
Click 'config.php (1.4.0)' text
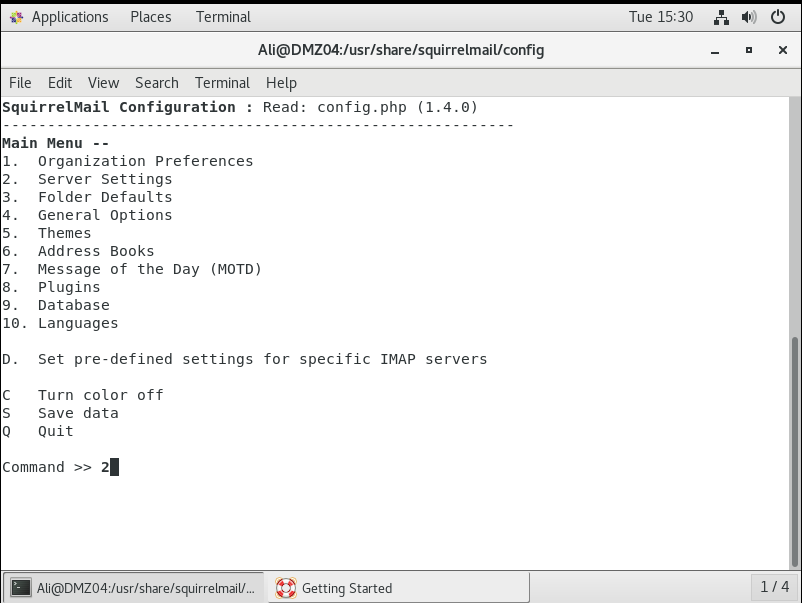(x=397, y=107)
